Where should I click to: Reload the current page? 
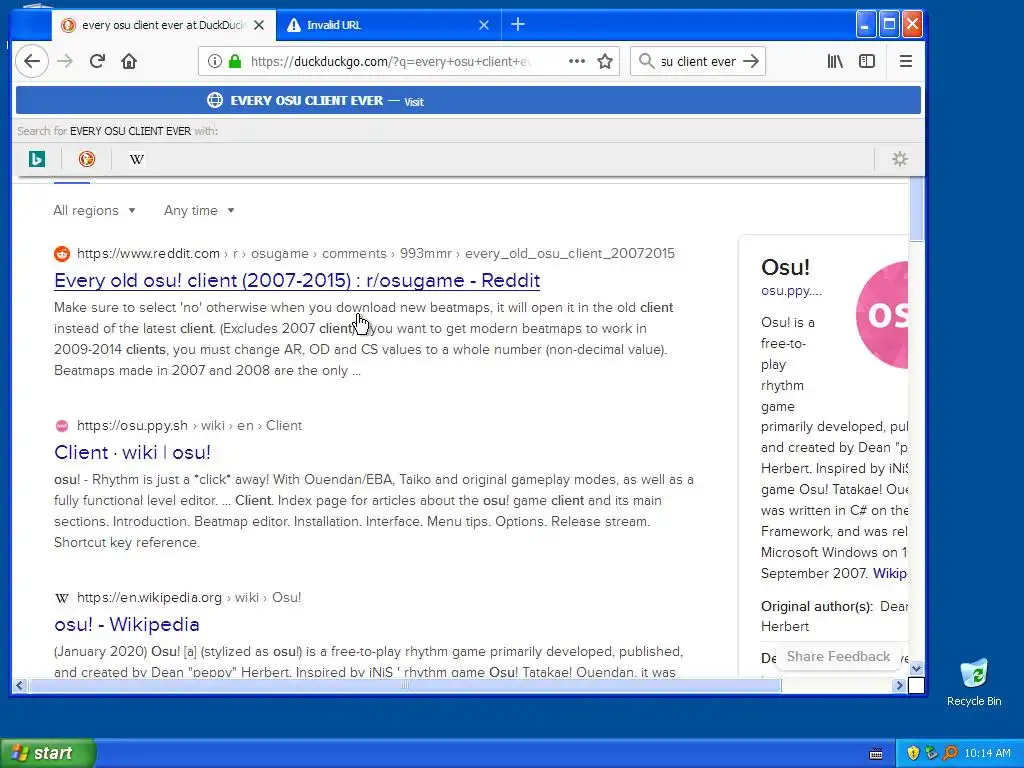[97, 61]
